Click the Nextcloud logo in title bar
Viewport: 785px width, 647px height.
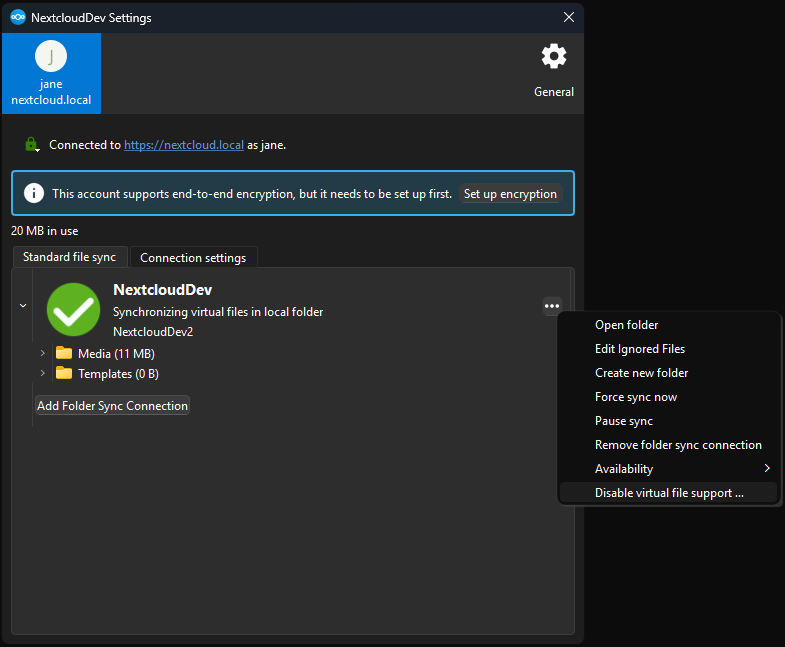[18, 18]
